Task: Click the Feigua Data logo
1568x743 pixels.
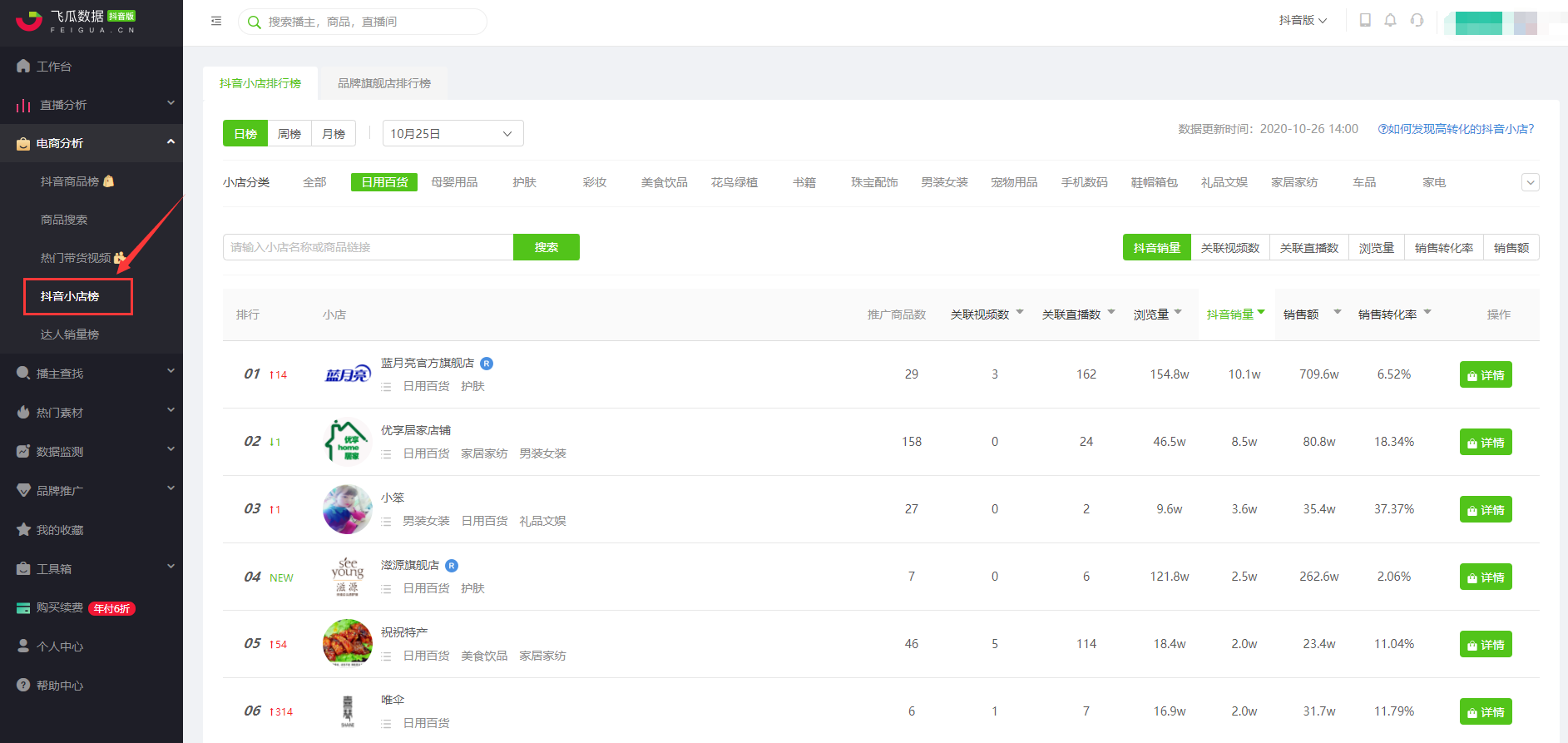Action: [x=76, y=22]
